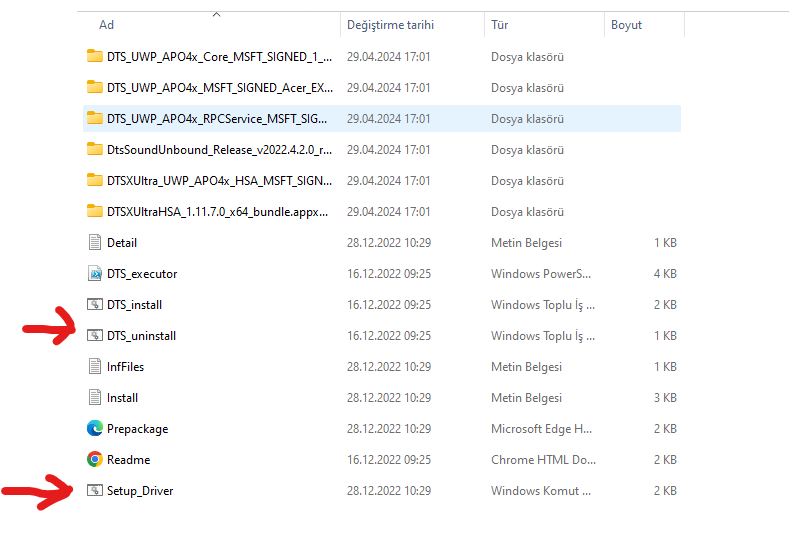Select the Detail file name
The image size is (789, 547).
[122, 243]
